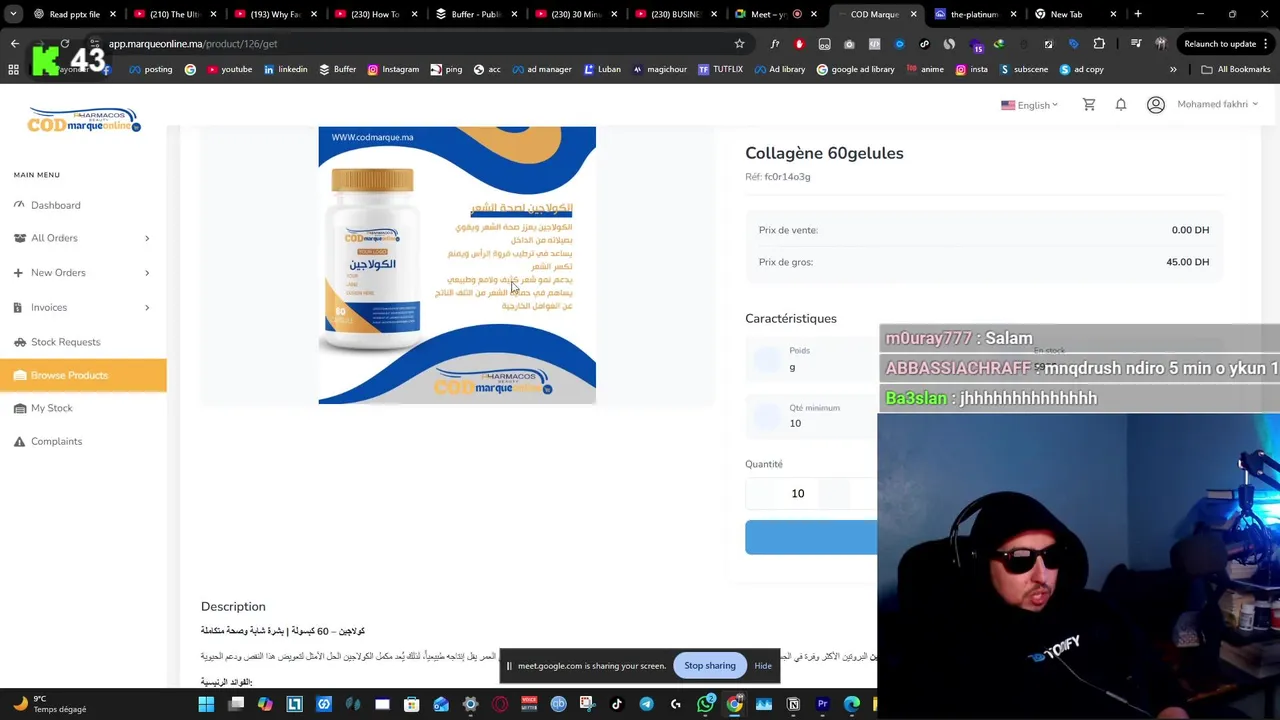
Task: Open the All Bookmarks folder
Action: pyautogui.click(x=1236, y=69)
